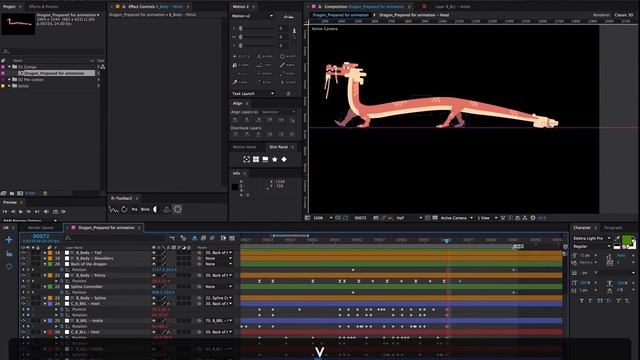Mute audio in Preview panel
The image size is (640, 360).
[x=46, y=211]
